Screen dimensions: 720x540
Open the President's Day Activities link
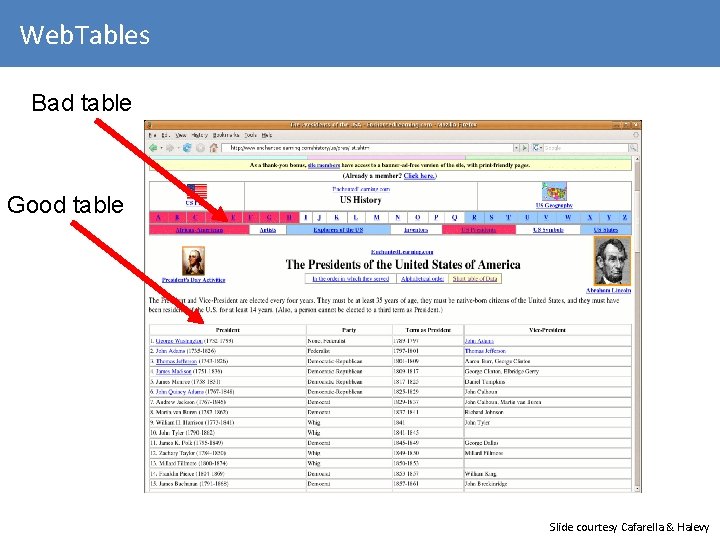pyautogui.click(x=193, y=280)
